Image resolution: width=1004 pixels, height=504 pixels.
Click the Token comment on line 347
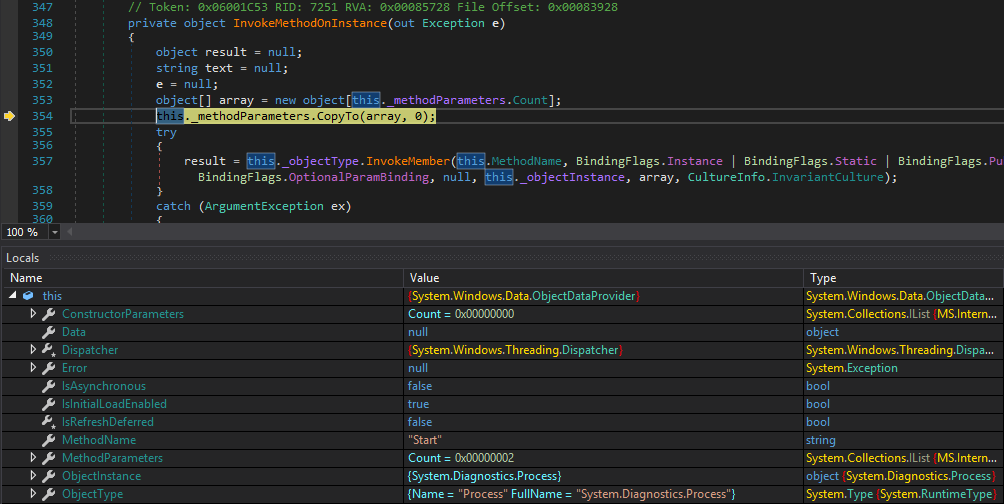click(x=373, y=7)
